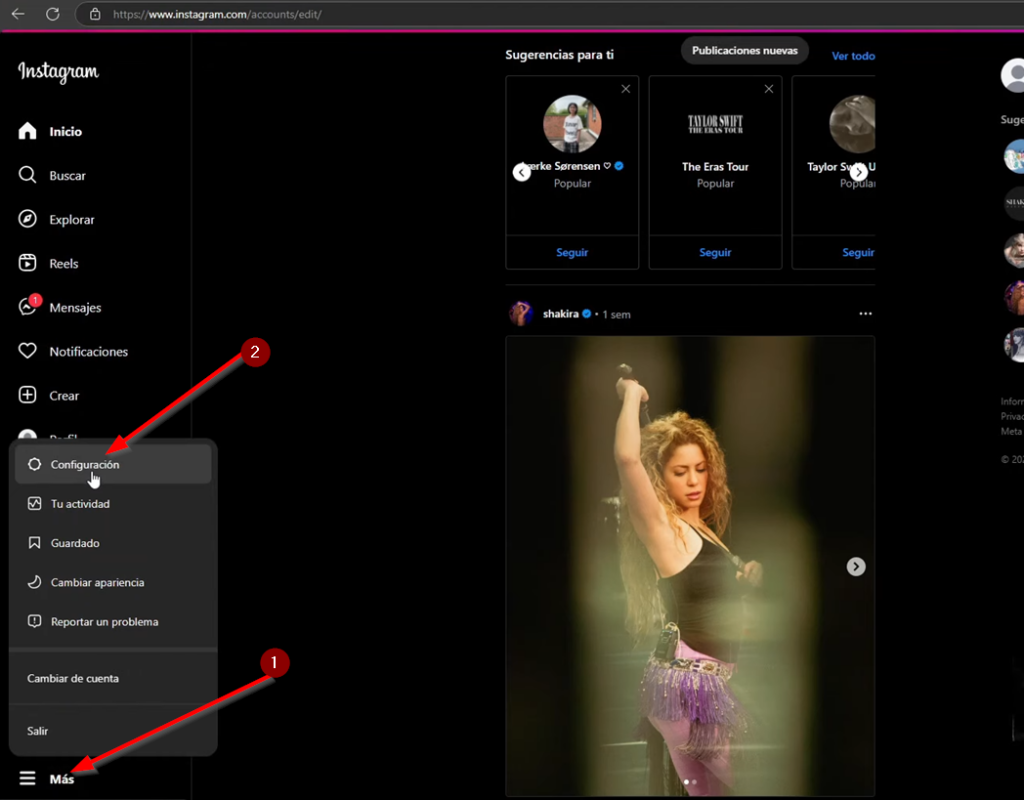The image size is (1024, 800).
Task: Open shakira post options three dots
Action: (x=865, y=313)
